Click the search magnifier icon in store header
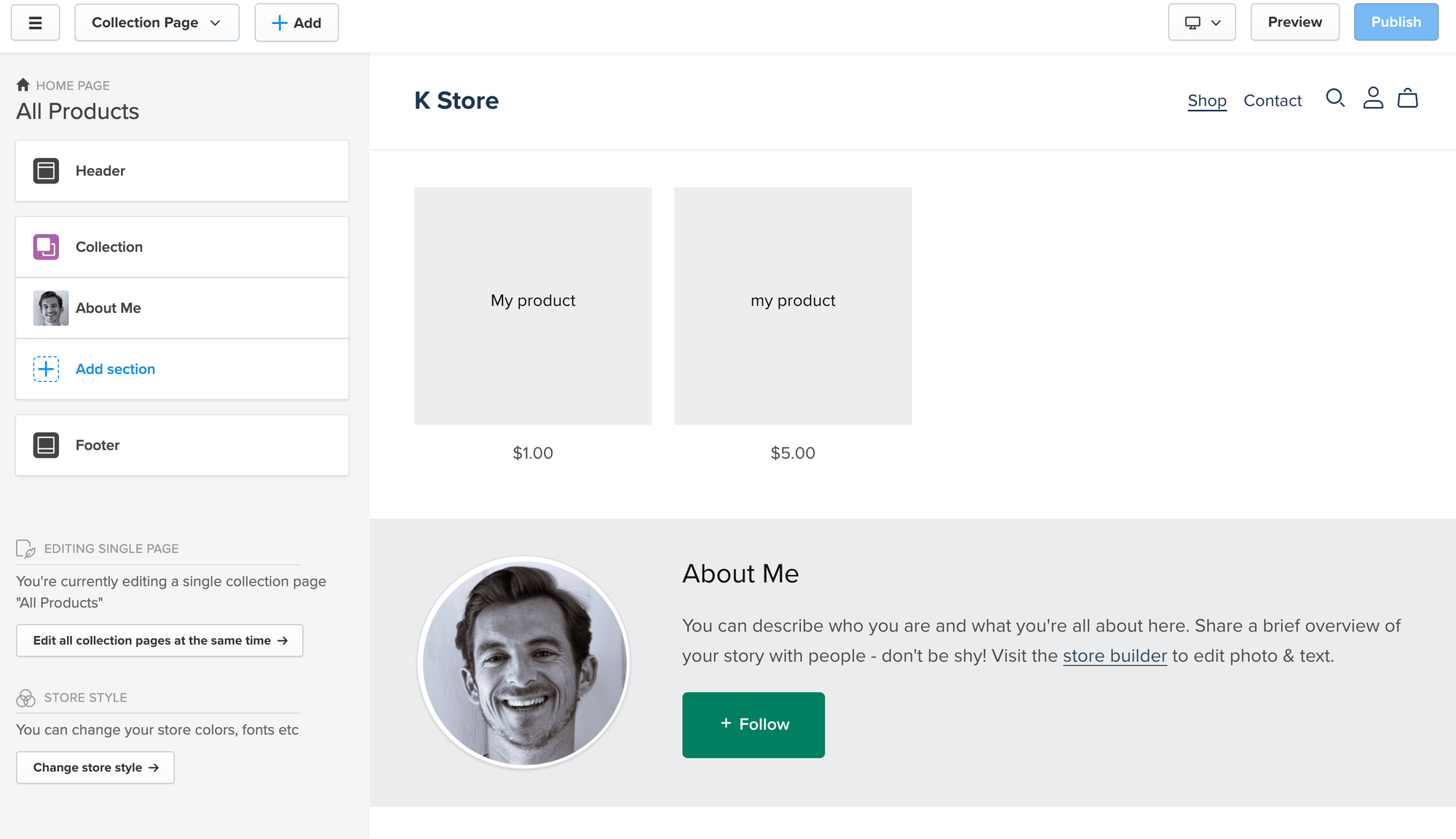 coord(1334,98)
